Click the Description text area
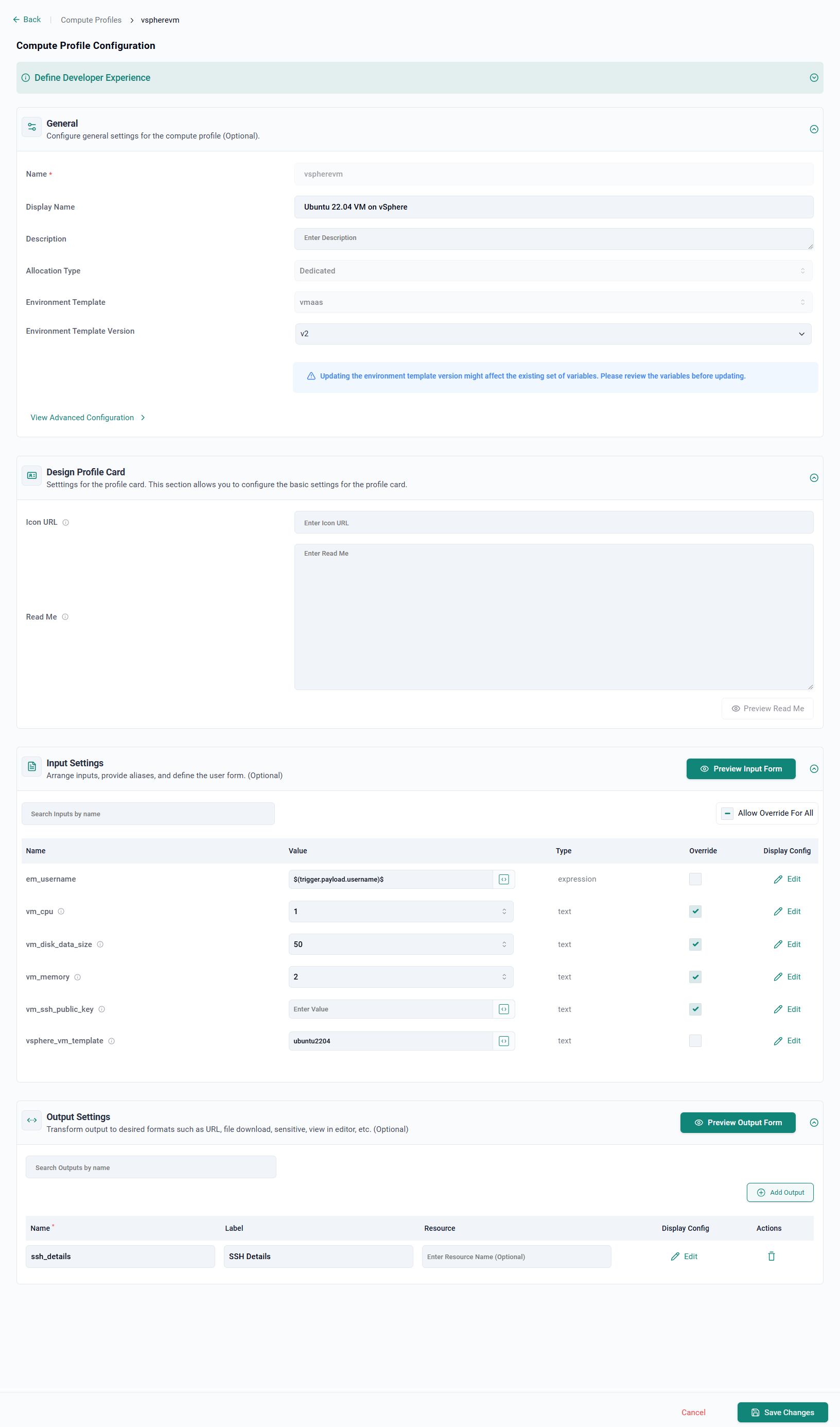This screenshot has height=1427, width=840. (x=554, y=239)
